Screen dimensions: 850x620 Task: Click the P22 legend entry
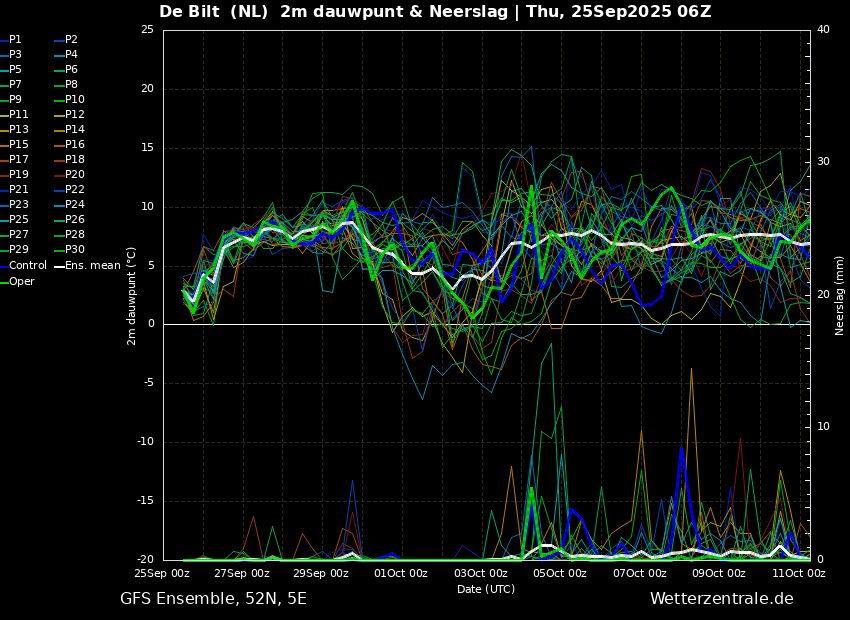(69, 189)
